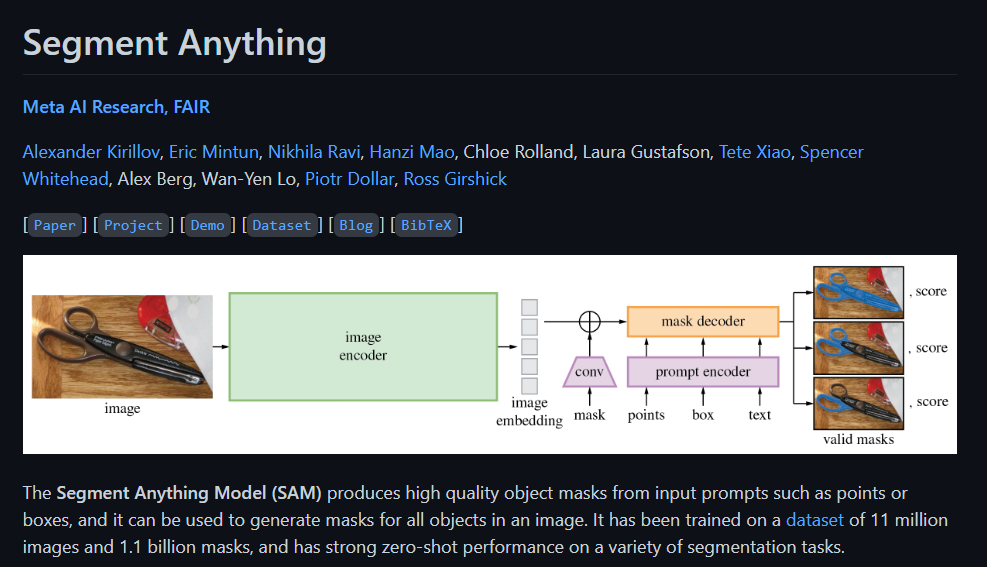Visit Eric Mintun's author page
987x567 pixels.
(x=213, y=152)
